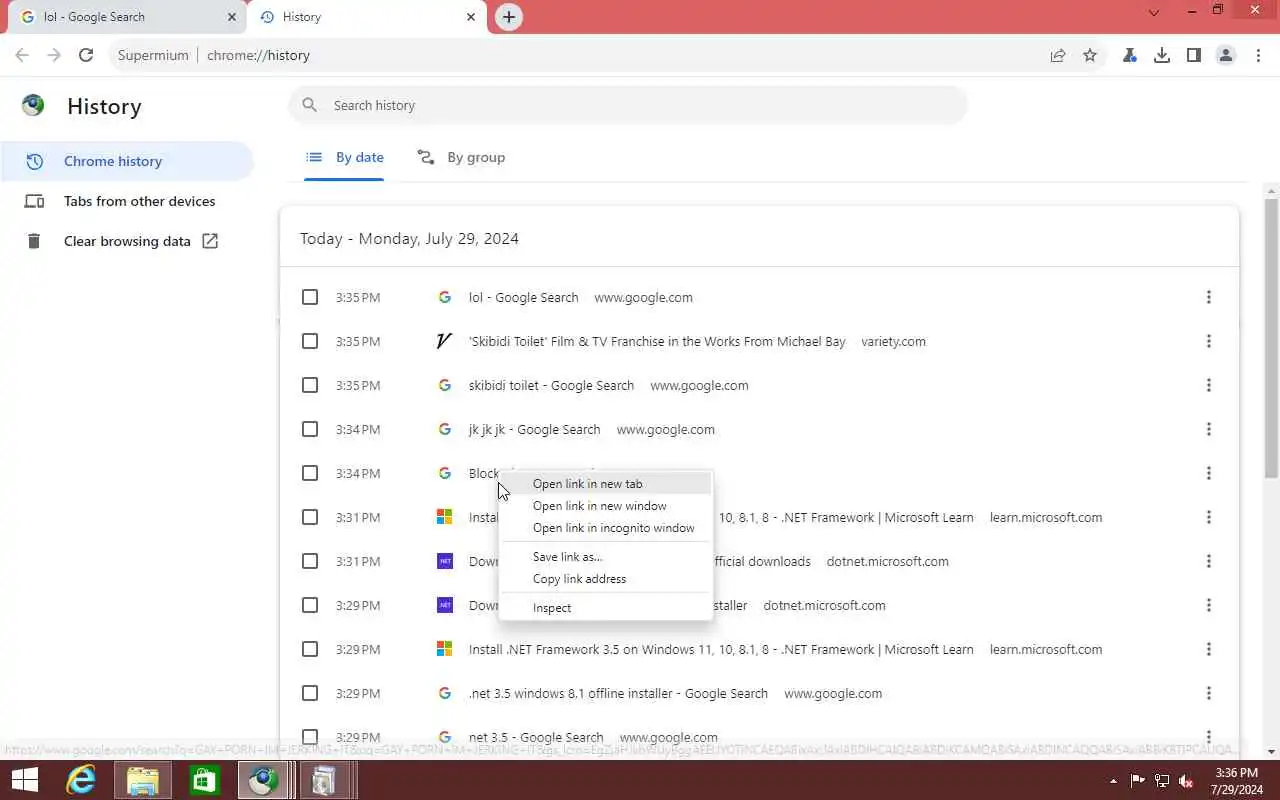Check the Skibidi Toilet variety.com entry box
Screen dimensions: 1280x800
310,341
